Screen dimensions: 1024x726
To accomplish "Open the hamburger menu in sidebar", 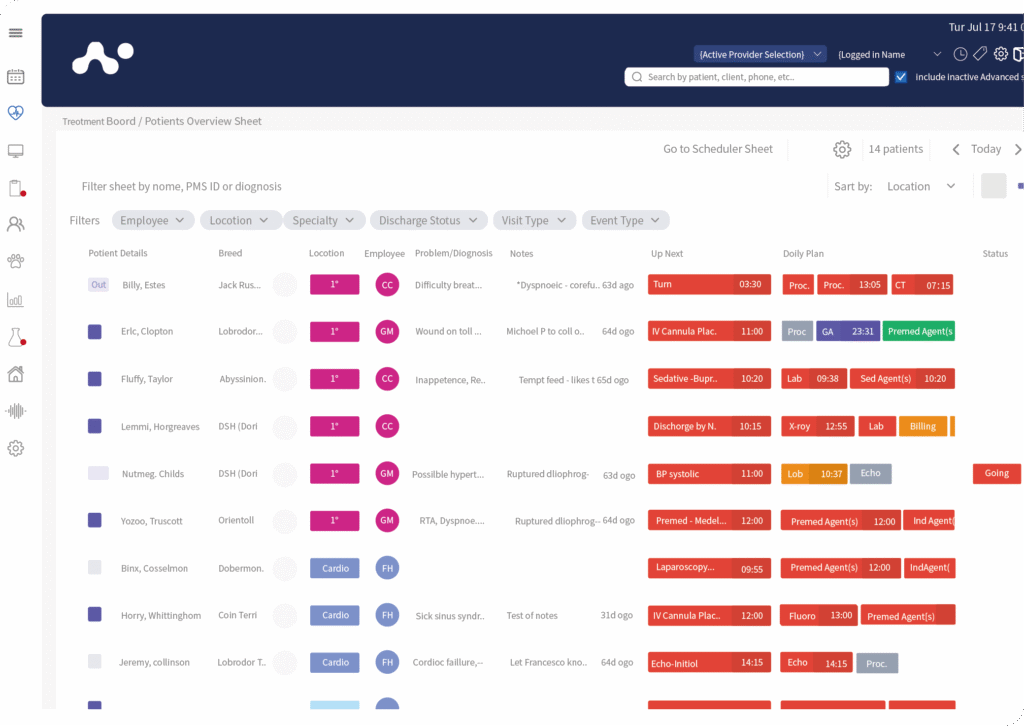I will pos(15,33).
